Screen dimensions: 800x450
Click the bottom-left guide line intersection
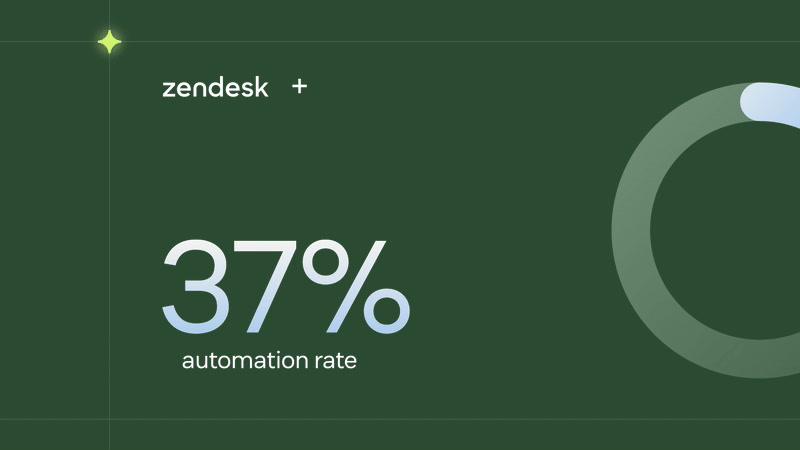109,419
